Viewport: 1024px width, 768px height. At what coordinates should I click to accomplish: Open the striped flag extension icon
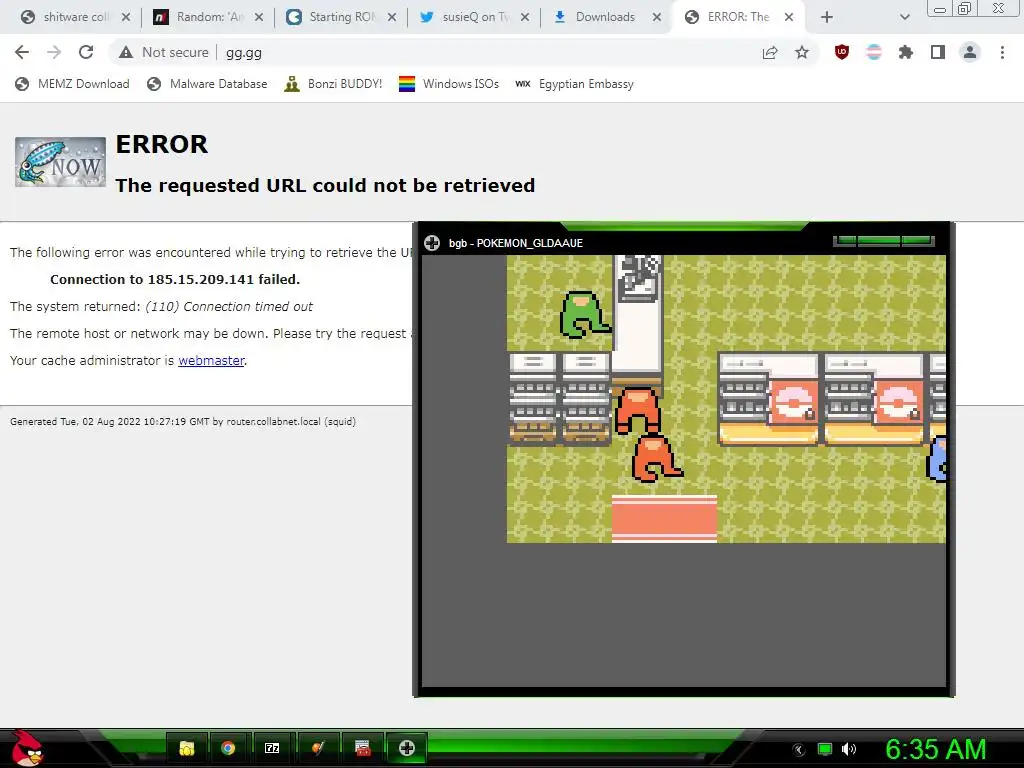click(x=874, y=52)
